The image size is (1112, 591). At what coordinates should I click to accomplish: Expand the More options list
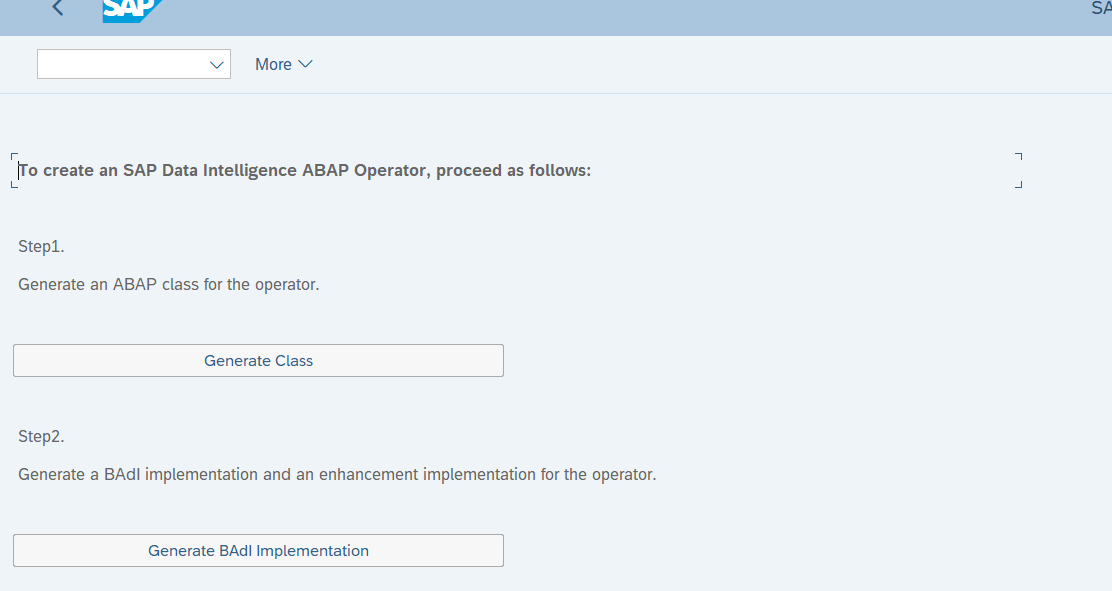pos(284,64)
